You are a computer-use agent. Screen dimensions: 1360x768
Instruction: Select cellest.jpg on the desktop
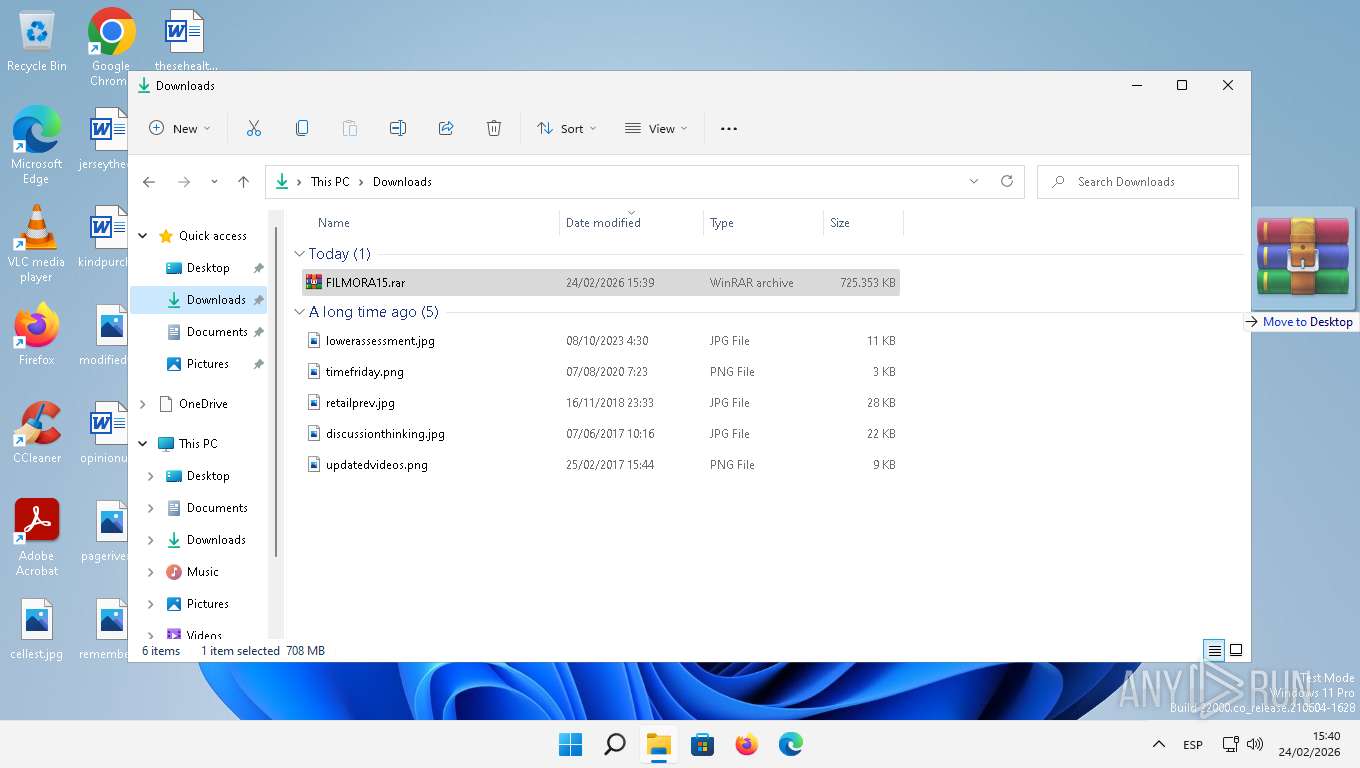pos(37,629)
